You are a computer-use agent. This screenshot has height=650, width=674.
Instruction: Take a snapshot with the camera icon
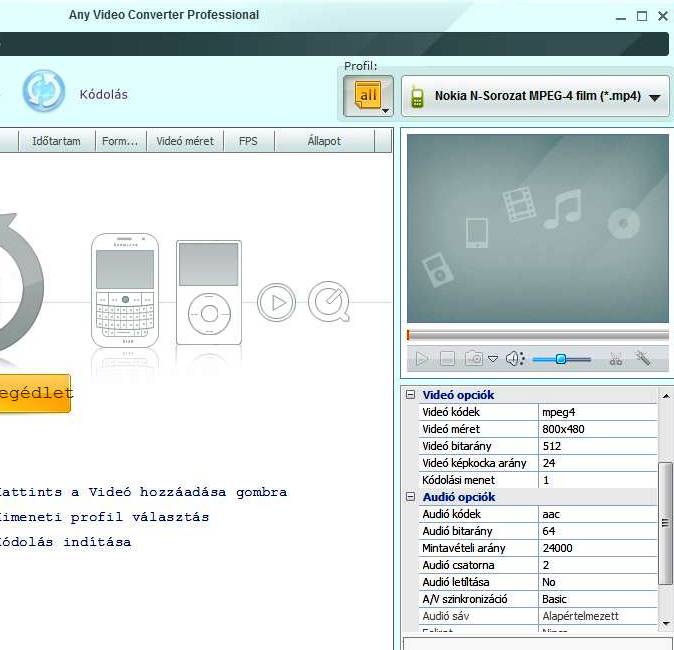click(474, 358)
